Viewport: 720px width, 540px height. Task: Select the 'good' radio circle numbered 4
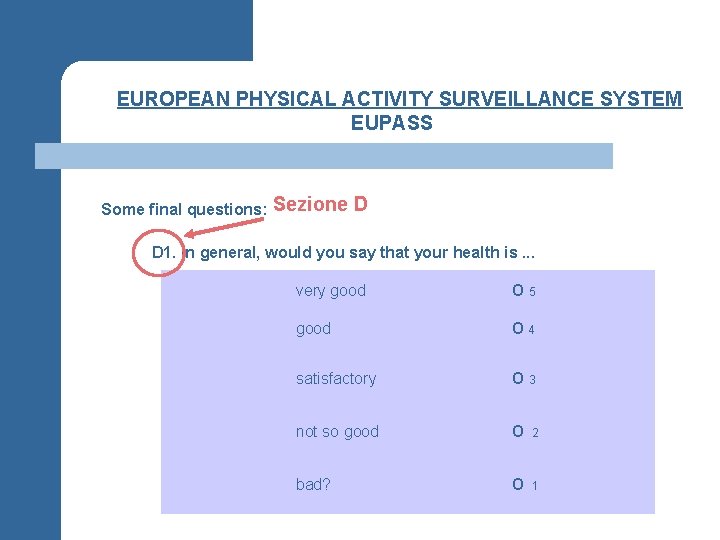click(518, 328)
